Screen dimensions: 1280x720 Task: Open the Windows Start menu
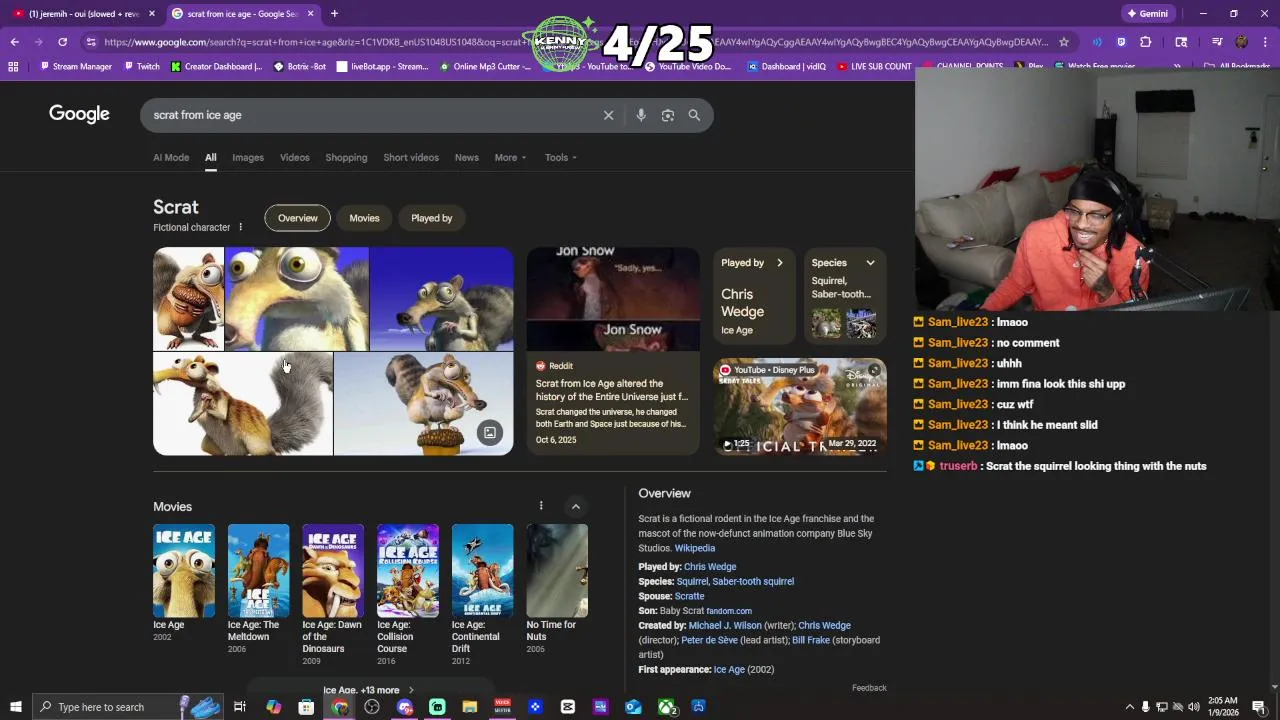pos(15,707)
